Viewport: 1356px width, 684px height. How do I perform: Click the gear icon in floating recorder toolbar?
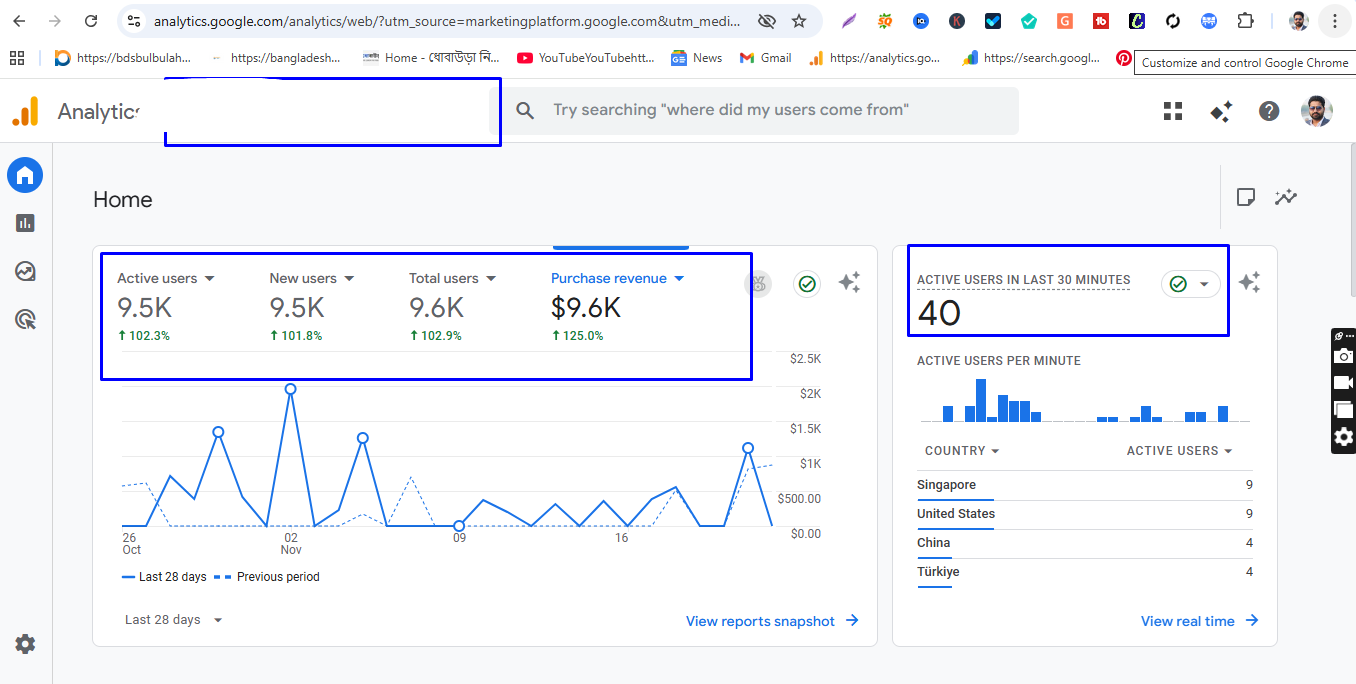[1344, 437]
